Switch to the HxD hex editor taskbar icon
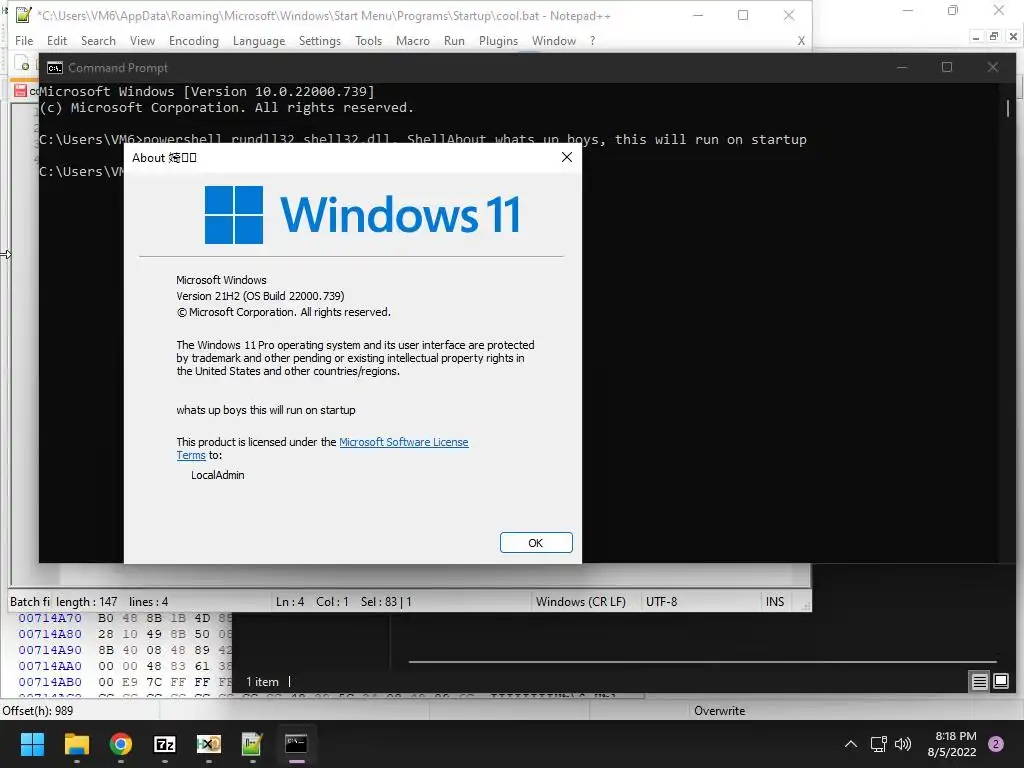1024x768 pixels. [209, 744]
